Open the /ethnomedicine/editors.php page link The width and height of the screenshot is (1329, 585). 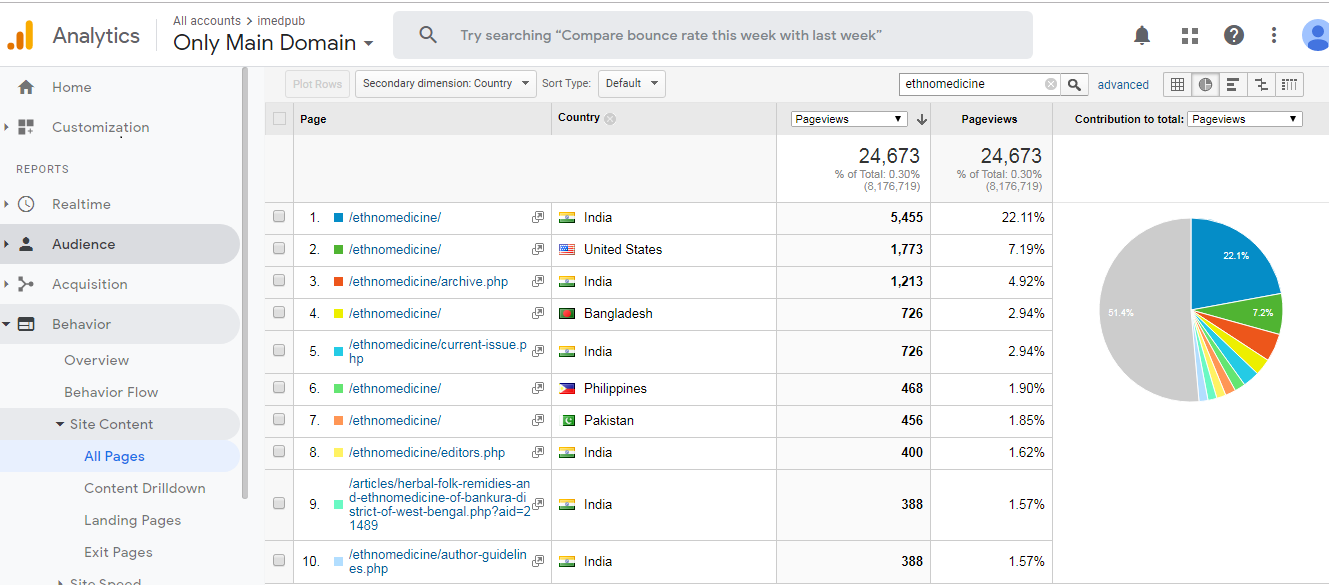[x=427, y=452]
